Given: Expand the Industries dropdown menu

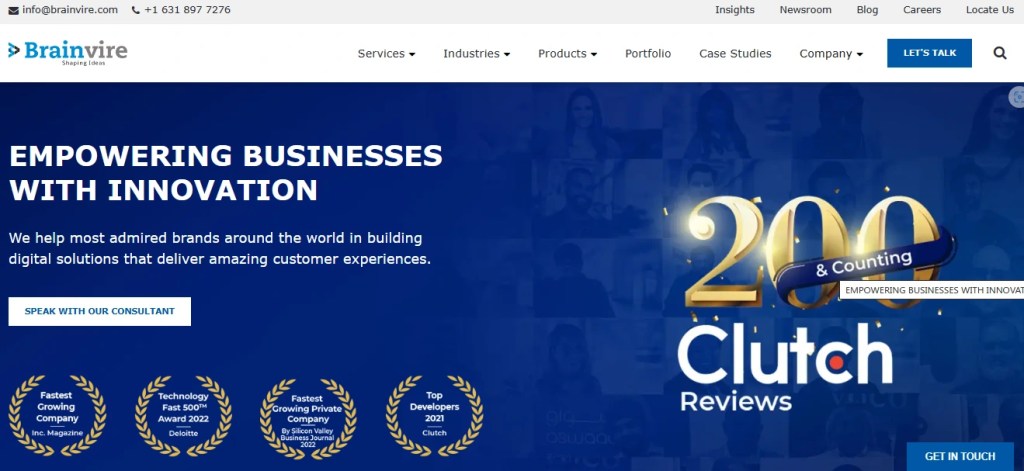Looking at the screenshot, I should click(477, 54).
